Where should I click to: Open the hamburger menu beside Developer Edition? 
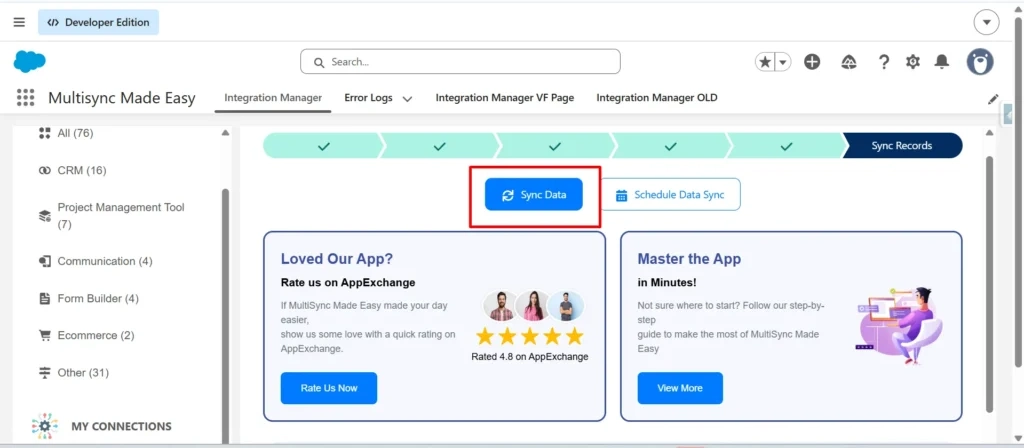20,22
